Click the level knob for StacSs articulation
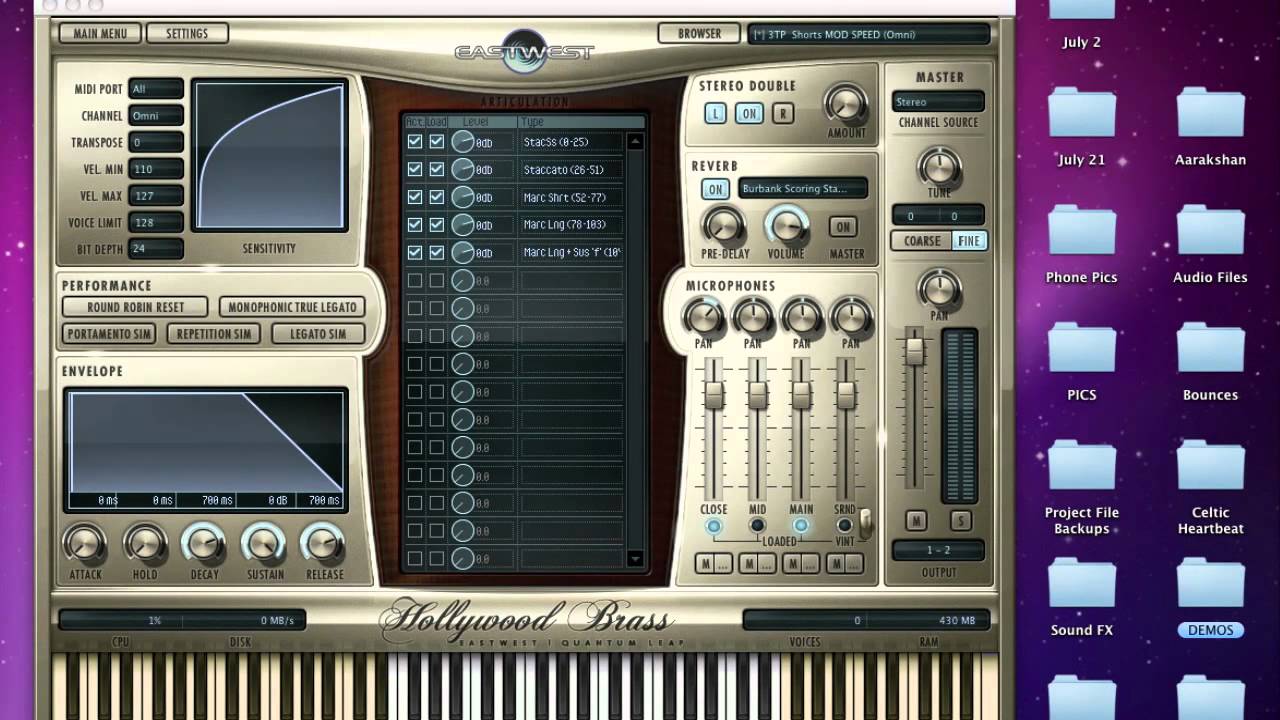 (462, 142)
